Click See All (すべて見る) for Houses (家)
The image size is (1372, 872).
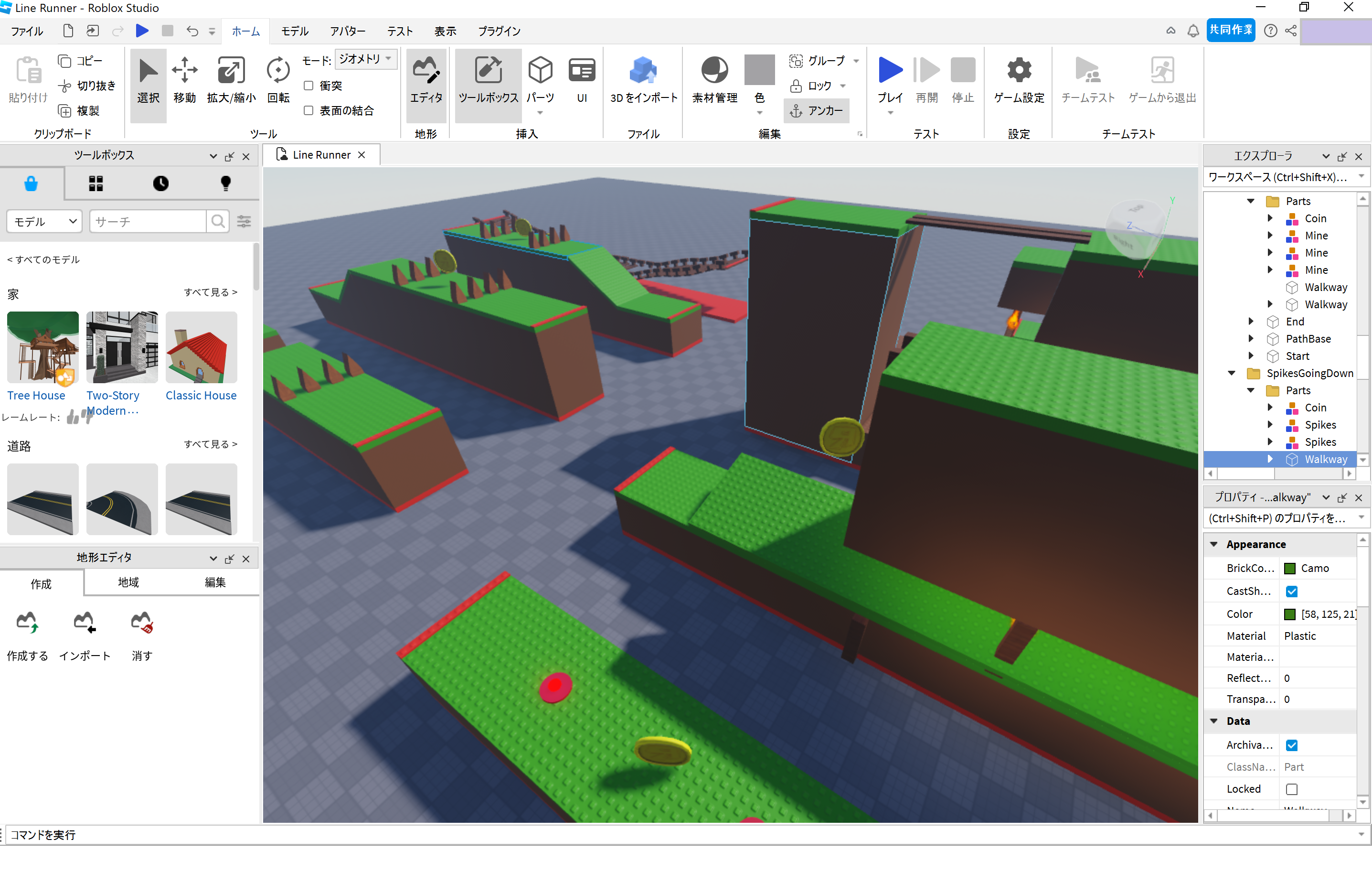[210, 292]
